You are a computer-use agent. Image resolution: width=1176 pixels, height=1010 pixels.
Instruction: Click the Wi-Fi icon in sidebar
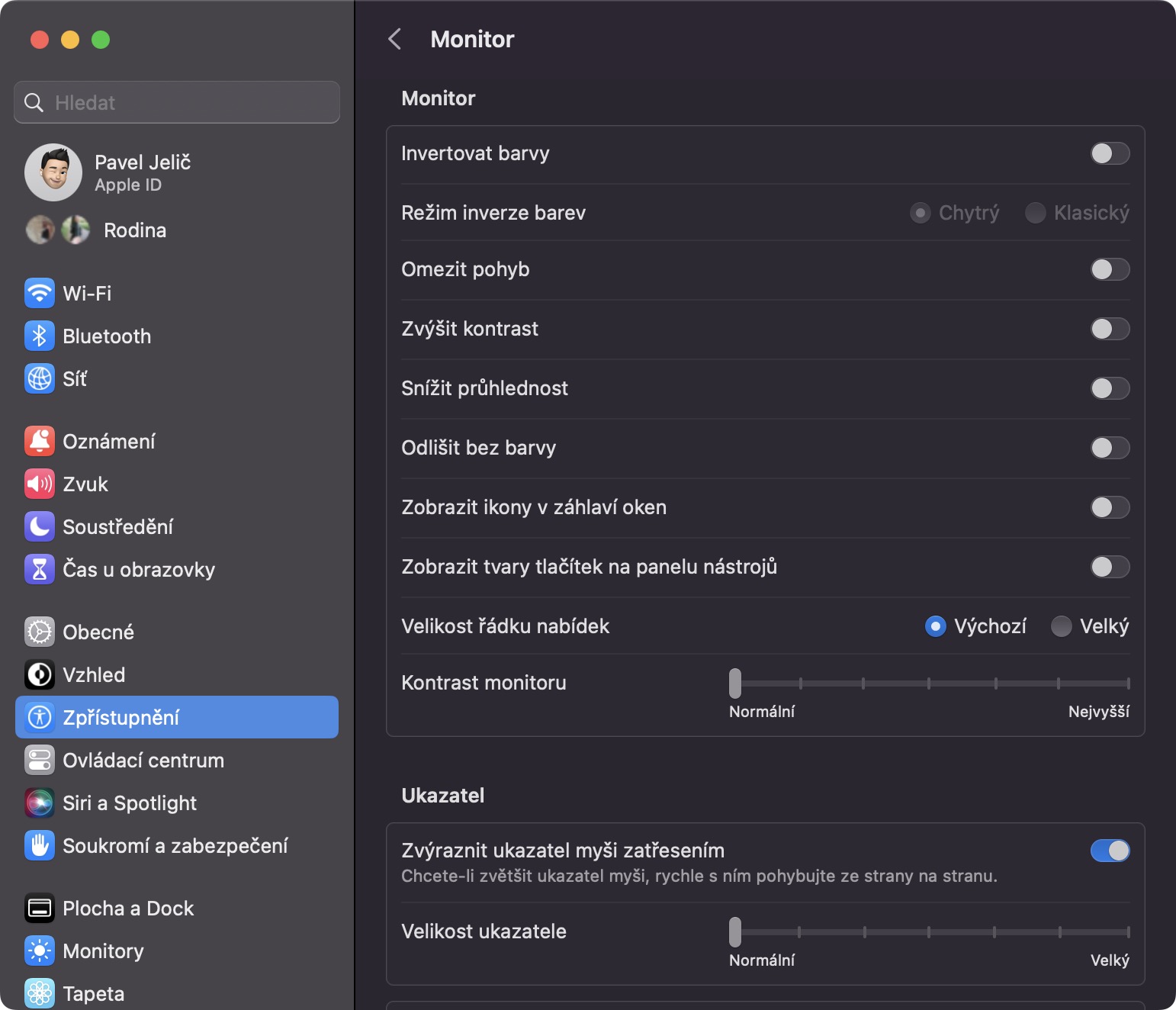[x=40, y=293]
